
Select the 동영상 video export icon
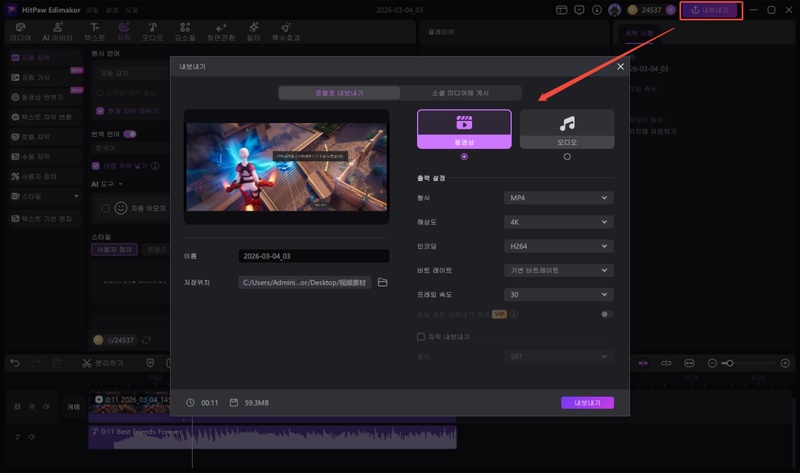click(464, 124)
